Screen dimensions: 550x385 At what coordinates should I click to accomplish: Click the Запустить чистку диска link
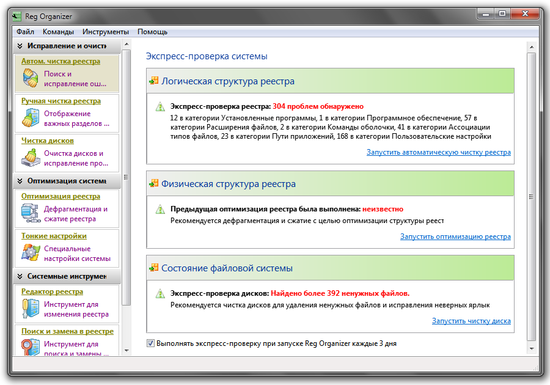471,321
